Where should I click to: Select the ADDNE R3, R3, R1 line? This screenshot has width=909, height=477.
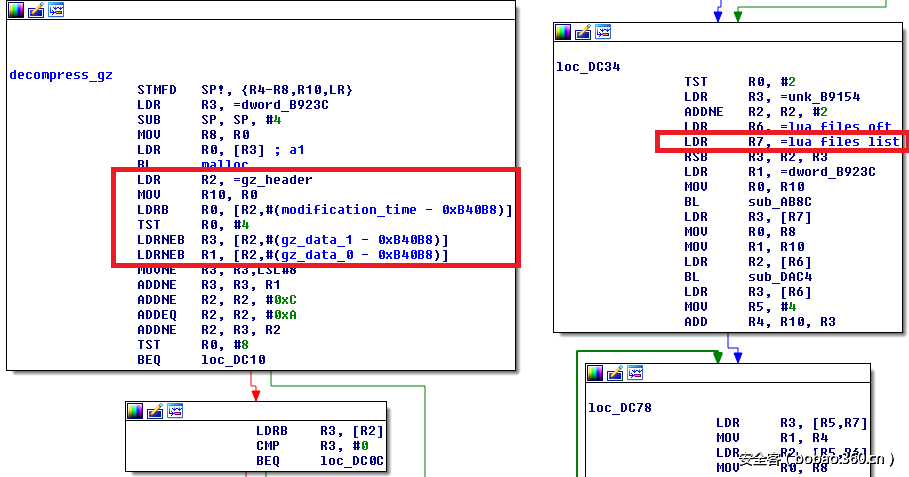(x=209, y=285)
